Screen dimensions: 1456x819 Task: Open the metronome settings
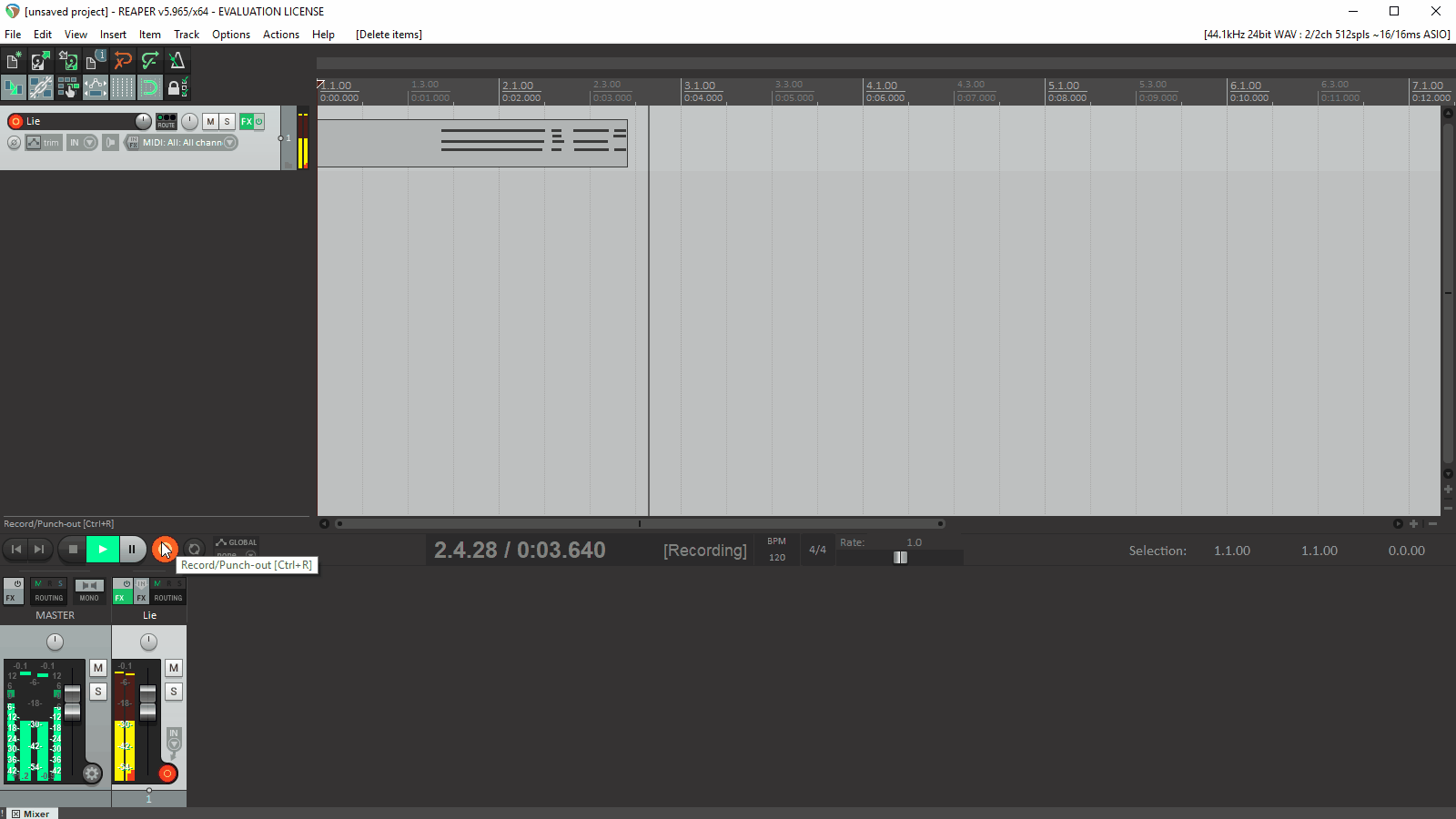point(177,60)
